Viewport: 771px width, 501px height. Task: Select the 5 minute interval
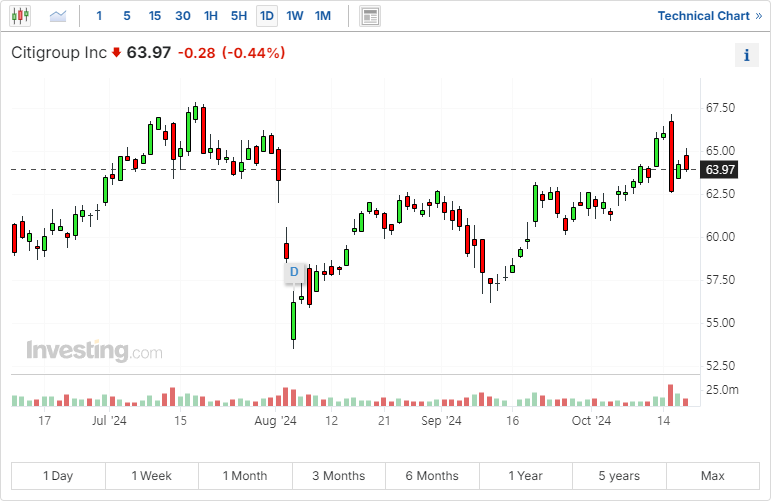coord(127,16)
